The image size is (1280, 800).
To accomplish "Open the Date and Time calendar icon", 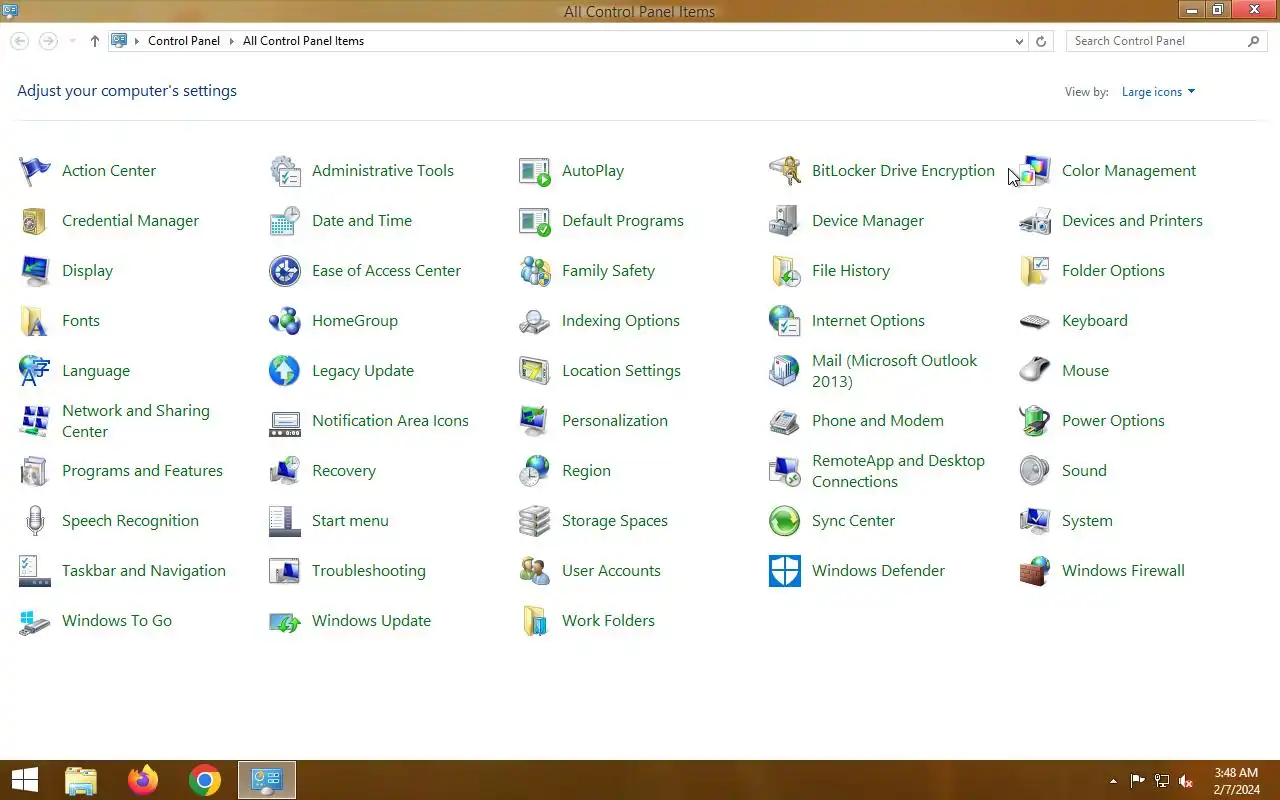I will coord(285,221).
